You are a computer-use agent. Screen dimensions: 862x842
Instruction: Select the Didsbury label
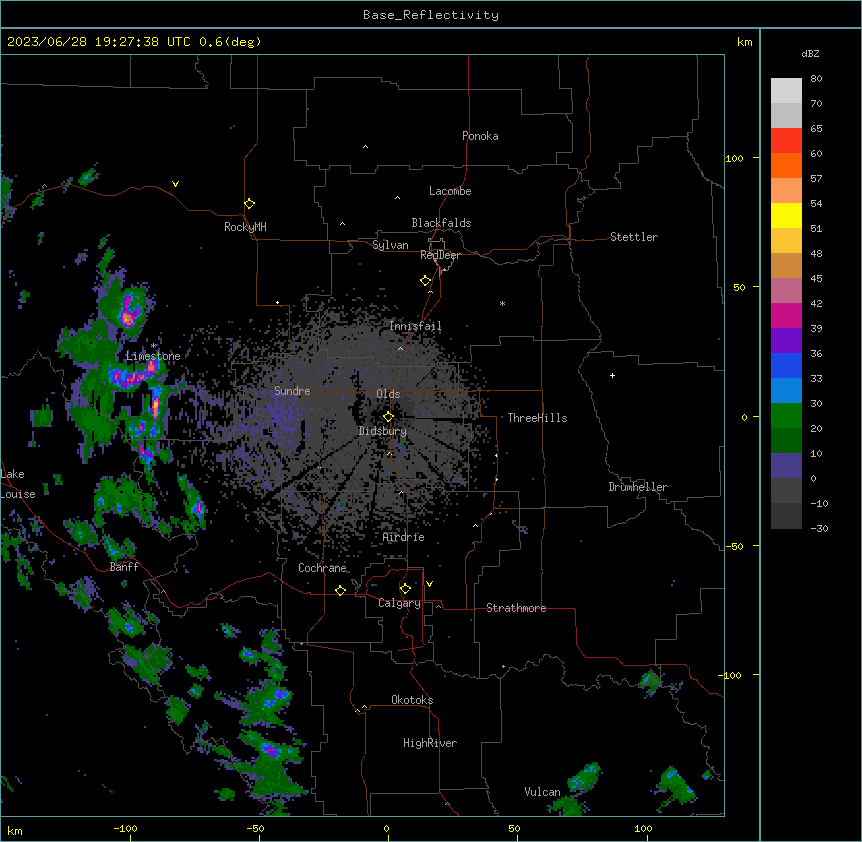(x=383, y=431)
